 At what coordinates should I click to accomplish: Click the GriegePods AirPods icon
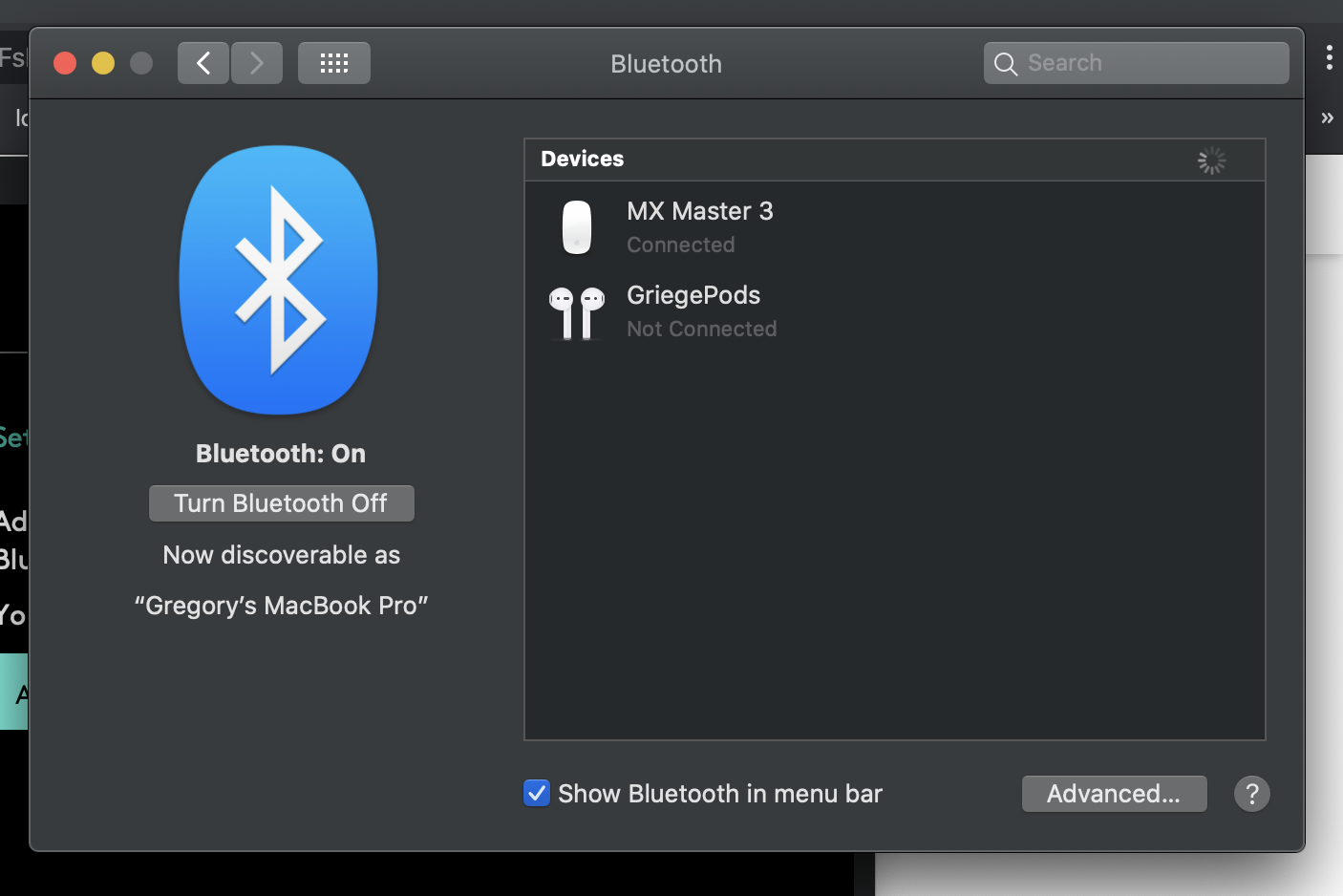coord(577,312)
